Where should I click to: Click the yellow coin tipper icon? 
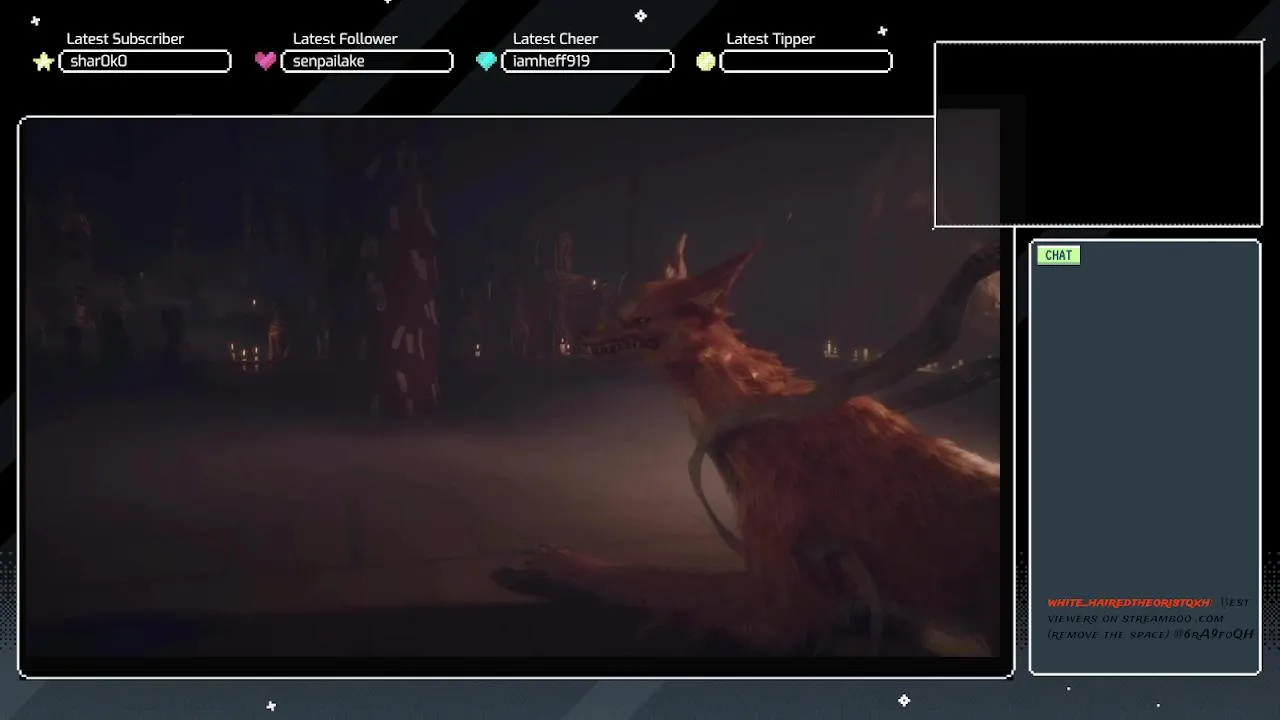(x=706, y=61)
